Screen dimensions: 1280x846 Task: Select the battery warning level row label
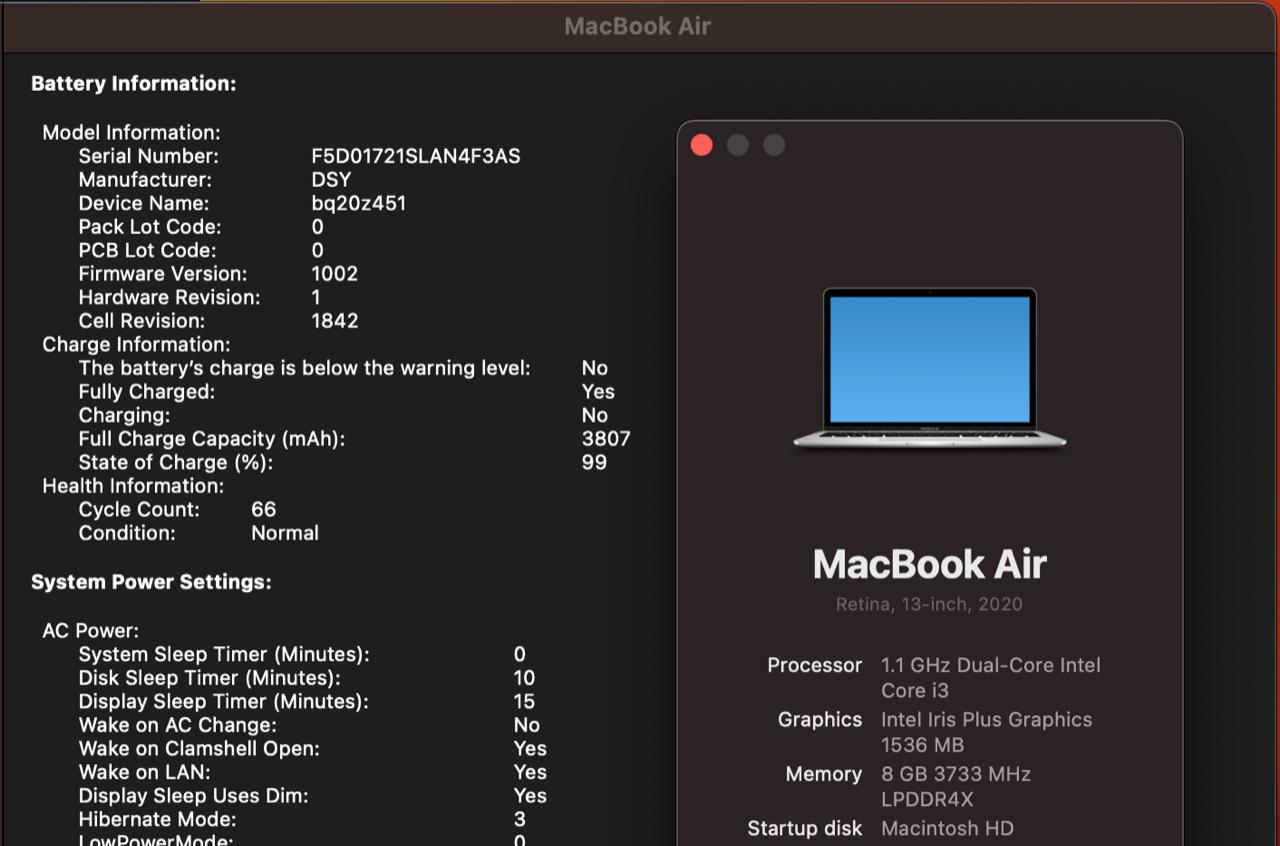[305, 368]
